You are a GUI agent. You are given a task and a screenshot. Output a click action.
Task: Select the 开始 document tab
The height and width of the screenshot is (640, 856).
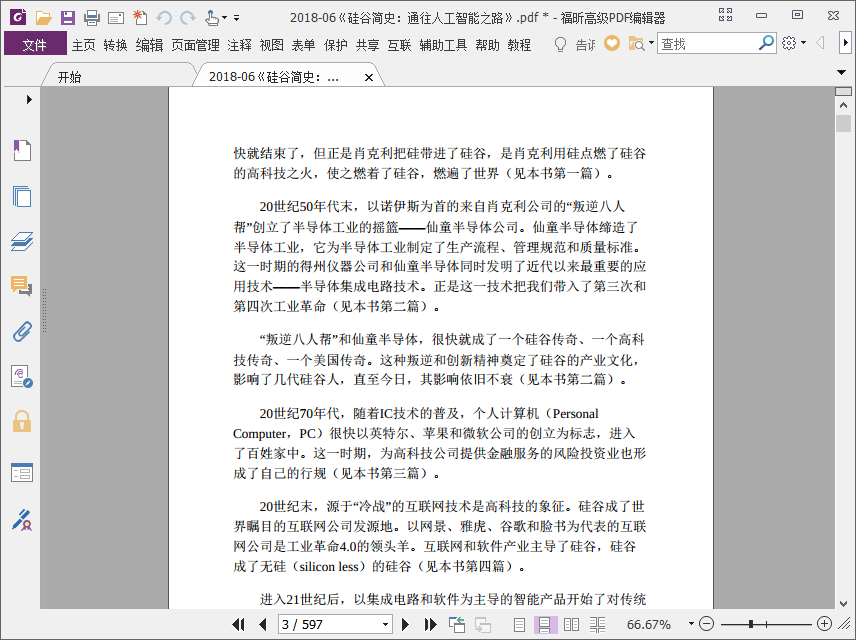(x=118, y=76)
